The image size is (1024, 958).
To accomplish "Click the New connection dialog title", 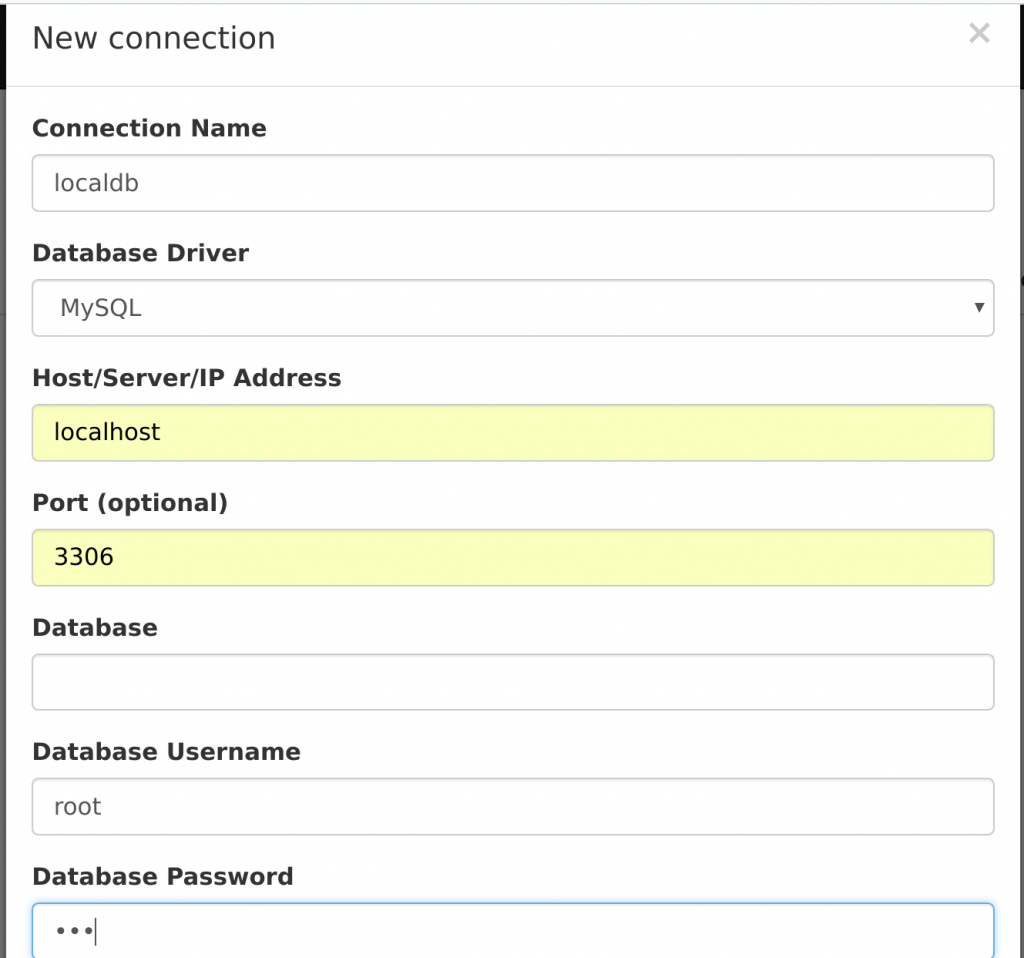I will click(x=153, y=37).
